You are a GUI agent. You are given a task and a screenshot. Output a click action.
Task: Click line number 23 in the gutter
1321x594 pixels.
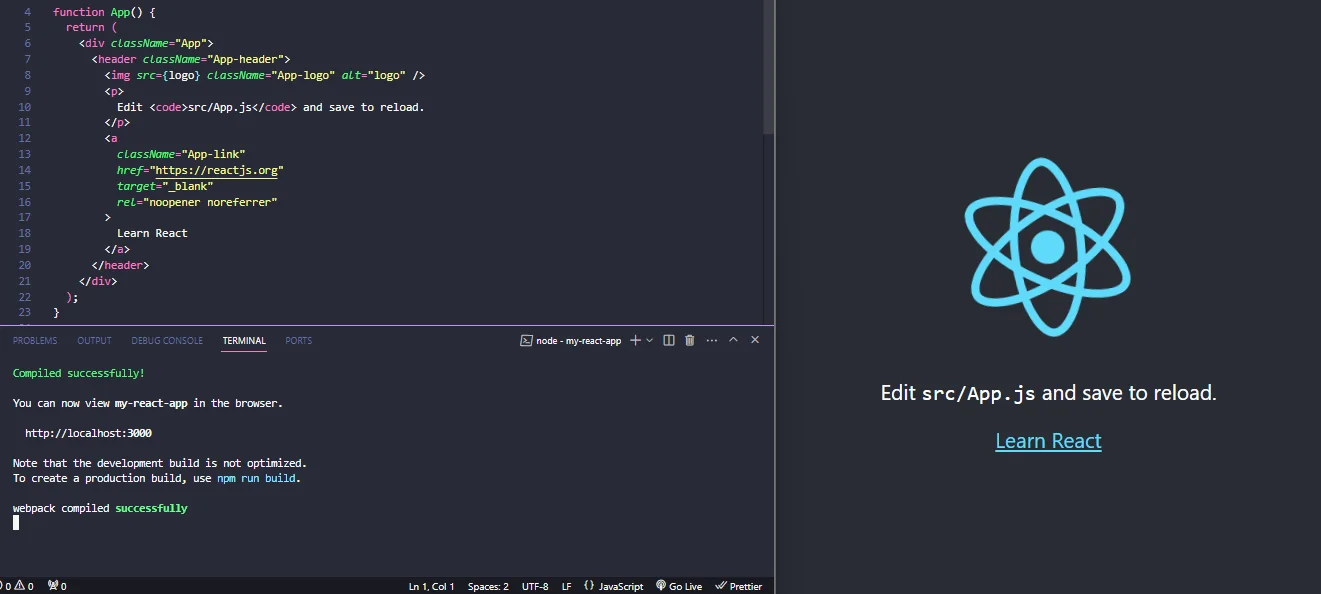coord(25,312)
